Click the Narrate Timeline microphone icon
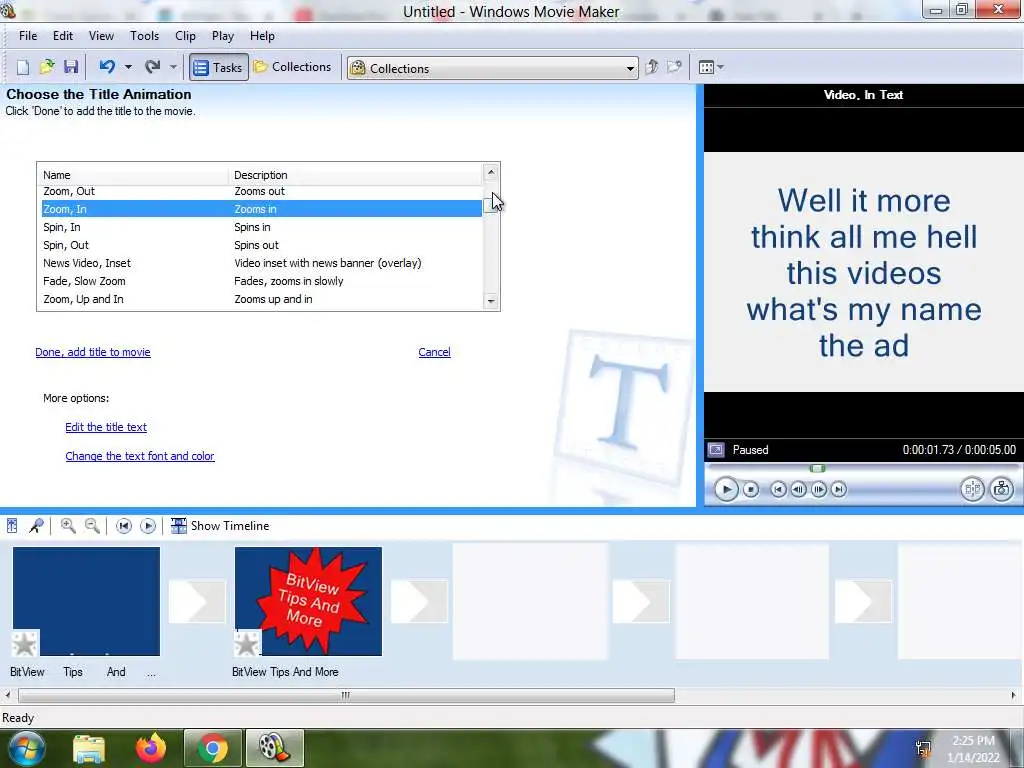Screen dimensions: 1024x768 click(x=36, y=526)
